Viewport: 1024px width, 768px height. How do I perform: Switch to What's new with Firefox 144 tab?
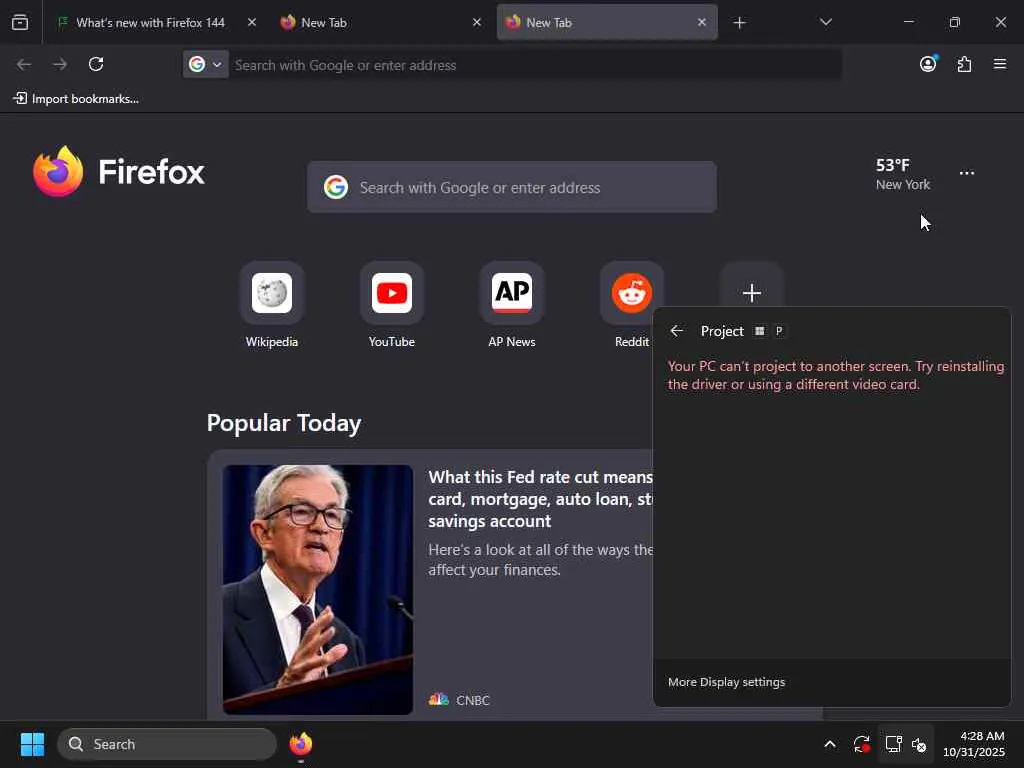[150, 22]
